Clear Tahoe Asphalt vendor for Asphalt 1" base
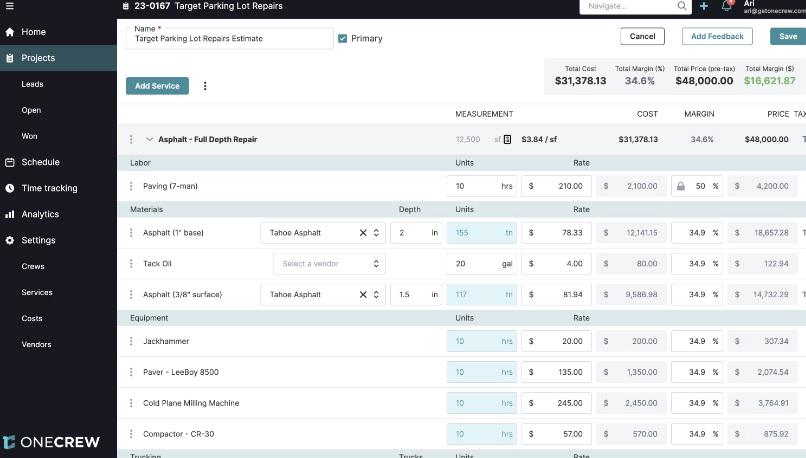Image resolution: width=806 pixels, height=458 pixels. [x=363, y=233]
